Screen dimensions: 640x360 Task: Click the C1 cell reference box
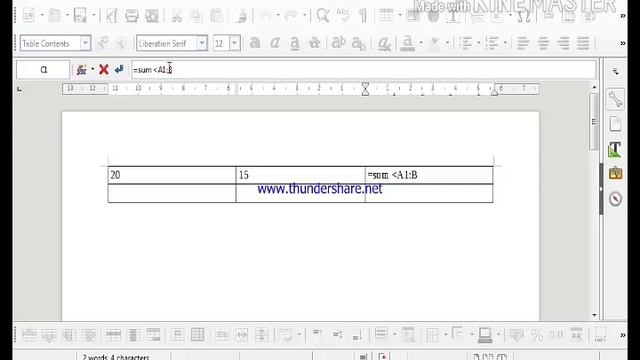(43, 70)
